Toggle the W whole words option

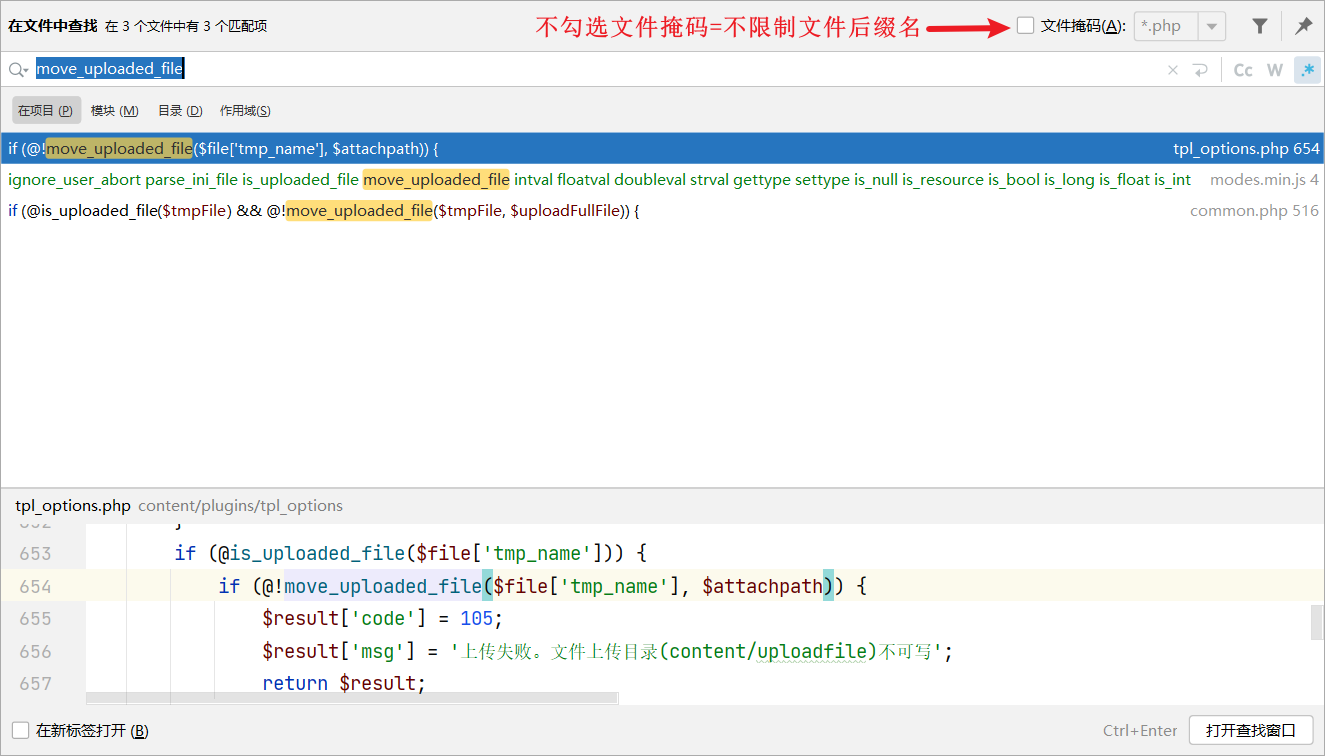[1275, 70]
